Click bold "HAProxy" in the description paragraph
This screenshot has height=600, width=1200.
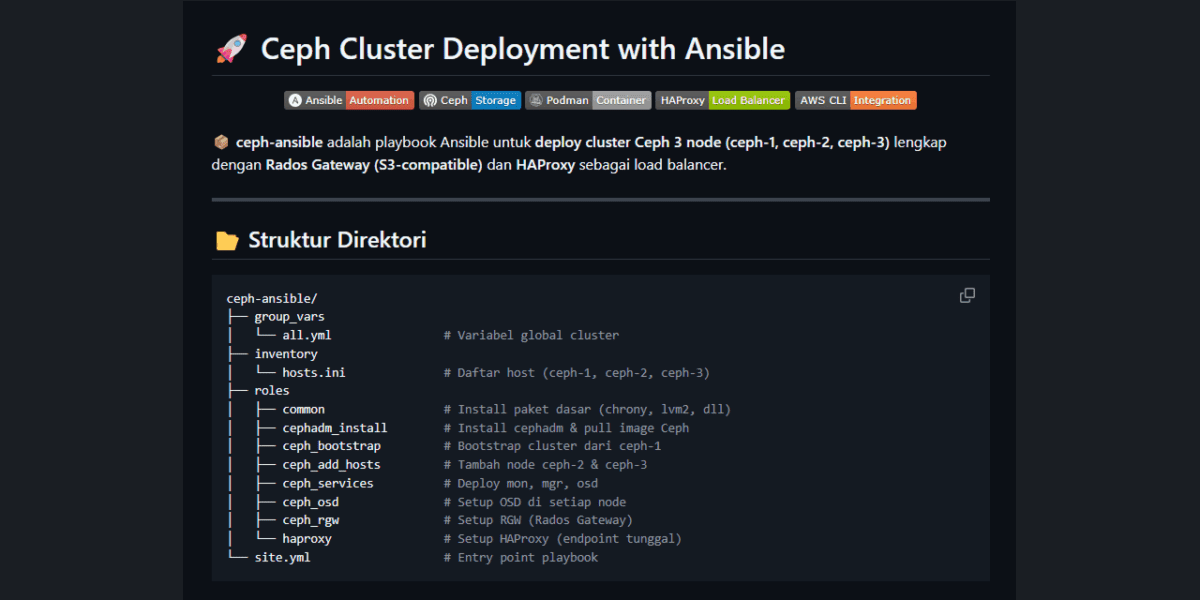tap(546, 165)
